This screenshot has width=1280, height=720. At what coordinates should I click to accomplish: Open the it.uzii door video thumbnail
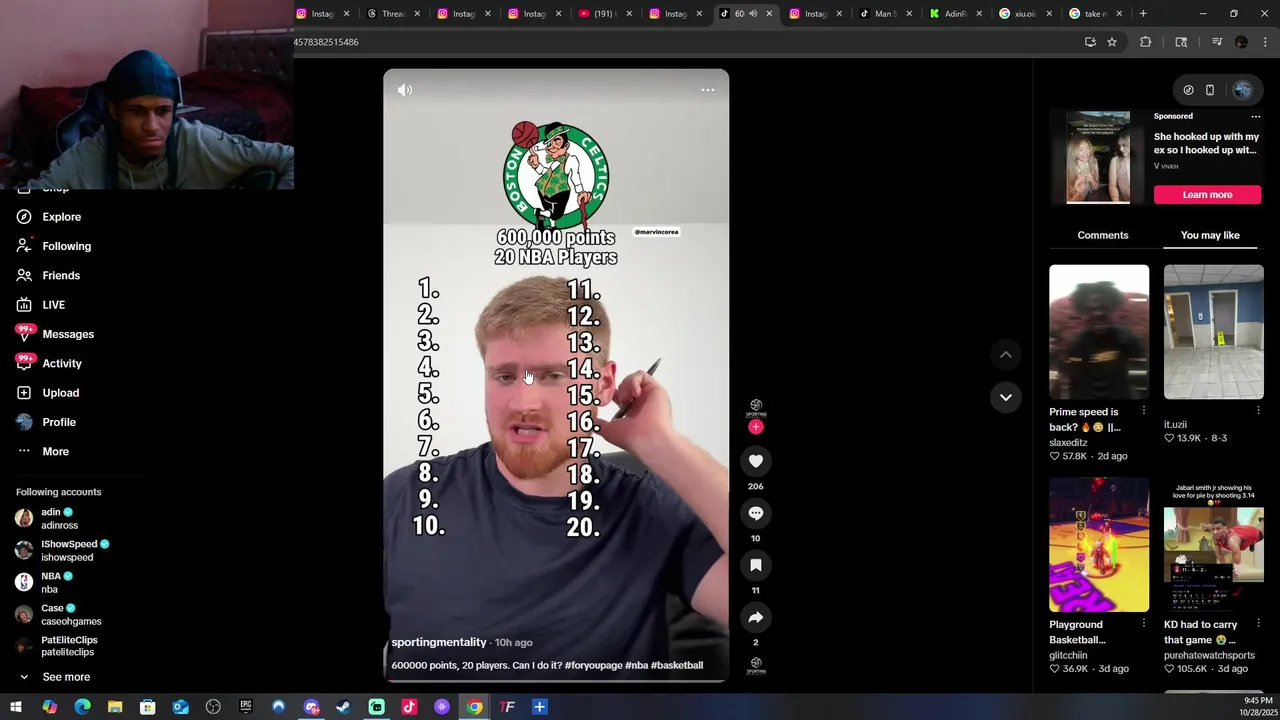(1214, 332)
